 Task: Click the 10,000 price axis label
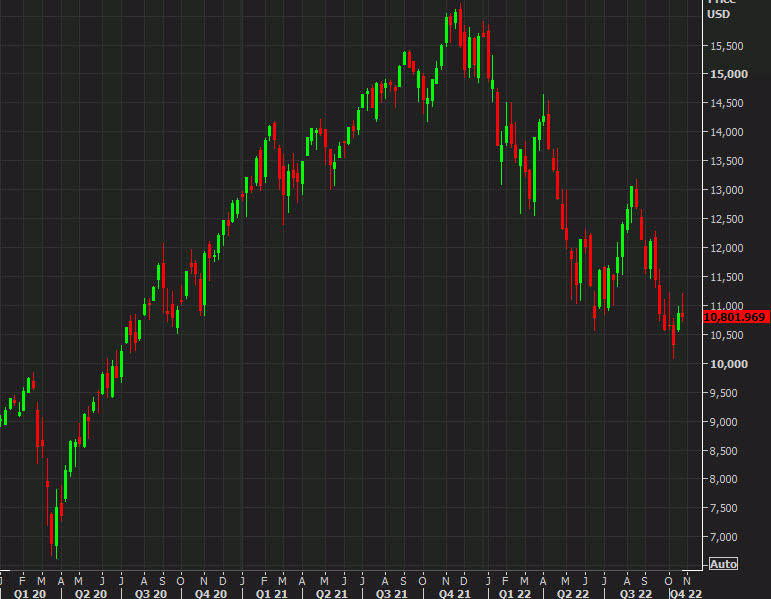pyautogui.click(x=728, y=364)
